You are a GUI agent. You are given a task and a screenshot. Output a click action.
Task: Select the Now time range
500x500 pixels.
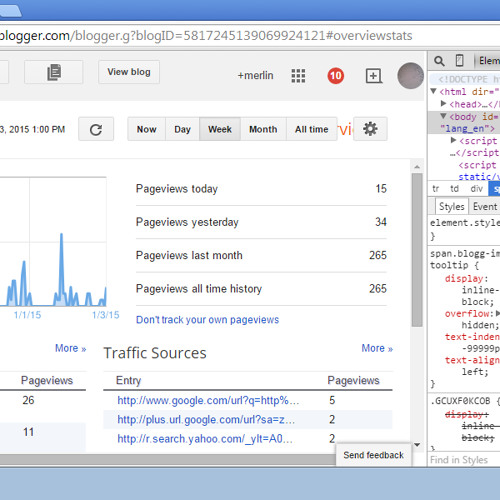tap(147, 129)
